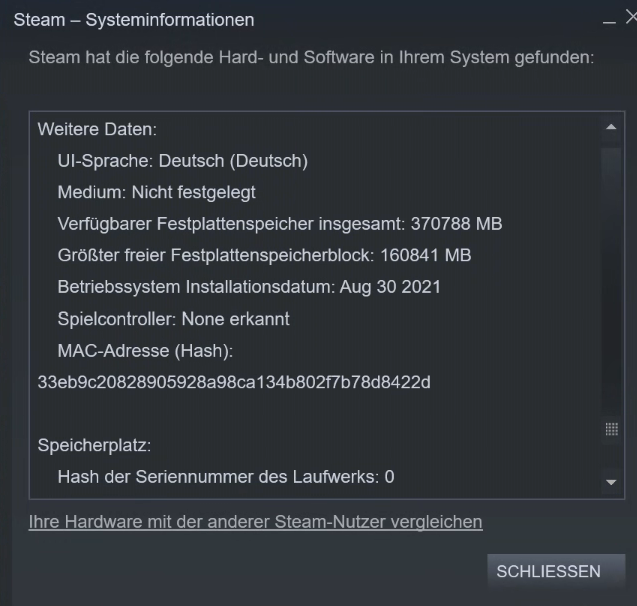Close the window with the X icon
This screenshot has width=637, height=606.
click(631, 17)
